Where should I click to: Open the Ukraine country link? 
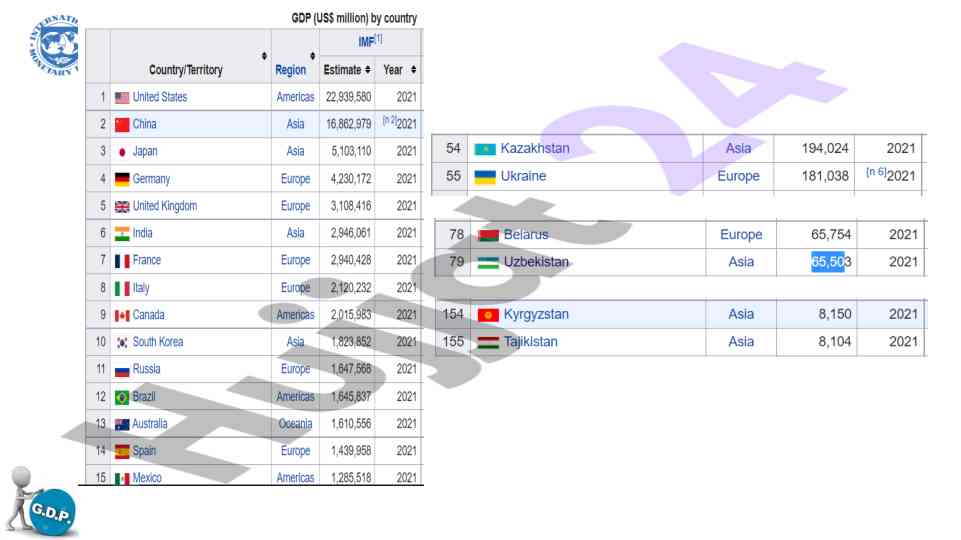(x=523, y=176)
